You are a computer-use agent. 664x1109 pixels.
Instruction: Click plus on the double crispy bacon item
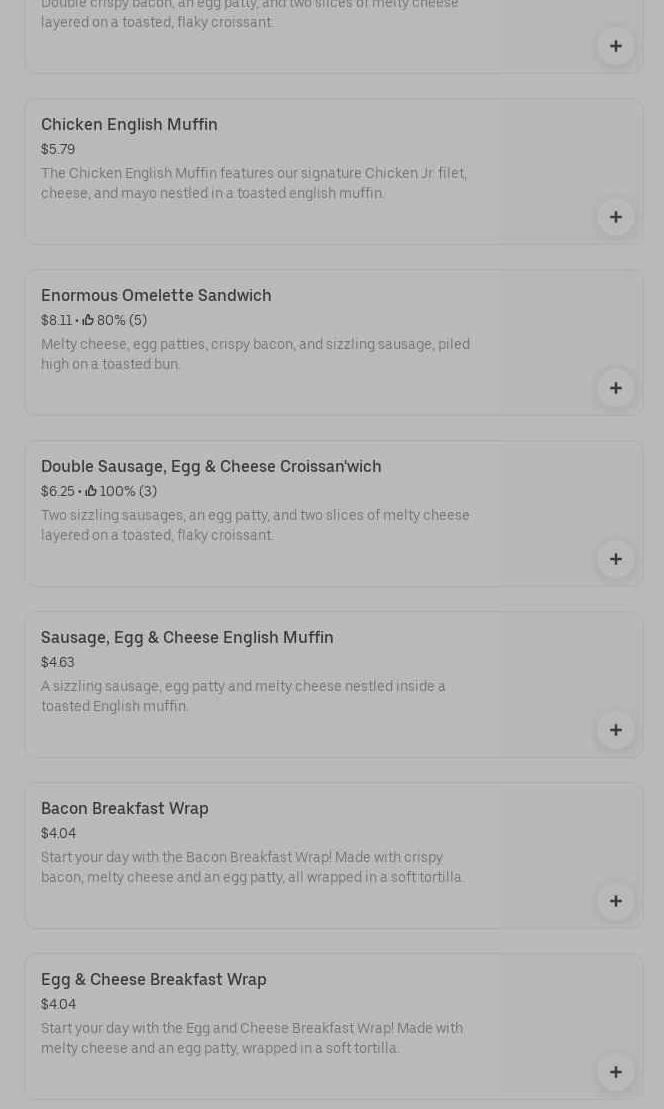(615, 46)
